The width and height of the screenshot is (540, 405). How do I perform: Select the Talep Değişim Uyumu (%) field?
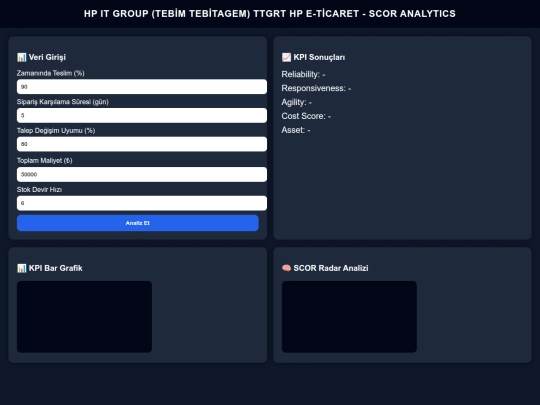[142, 144]
